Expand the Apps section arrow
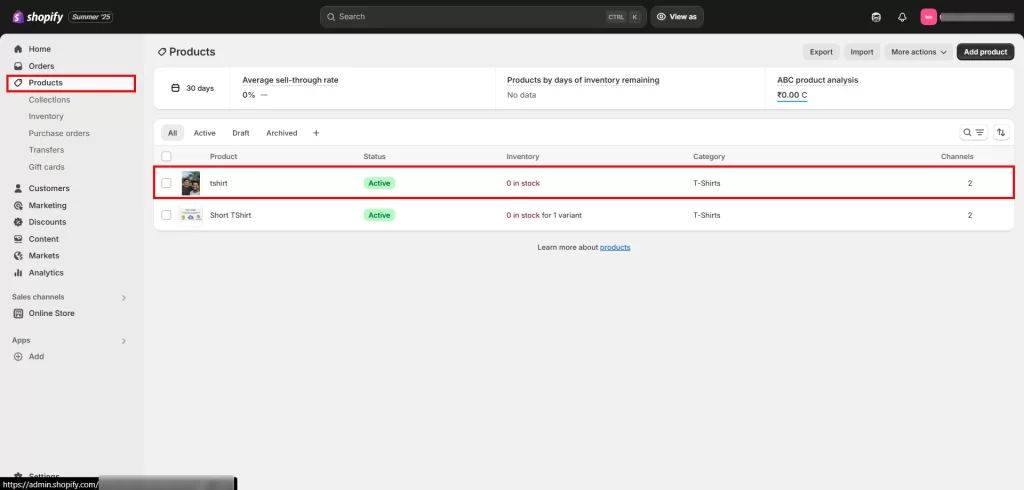Viewport: 1024px width, 490px height. click(x=124, y=340)
